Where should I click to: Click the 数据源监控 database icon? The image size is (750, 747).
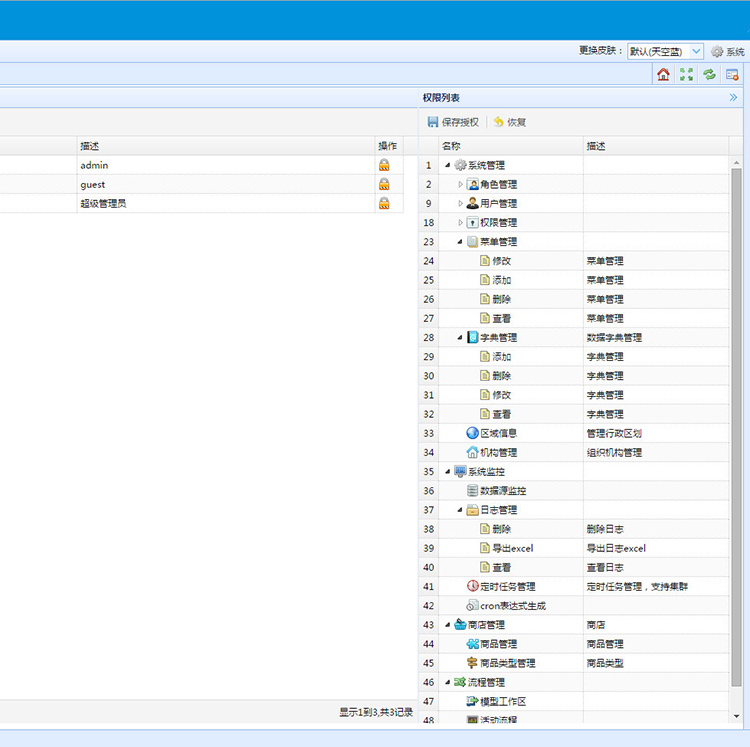pos(473,490)
